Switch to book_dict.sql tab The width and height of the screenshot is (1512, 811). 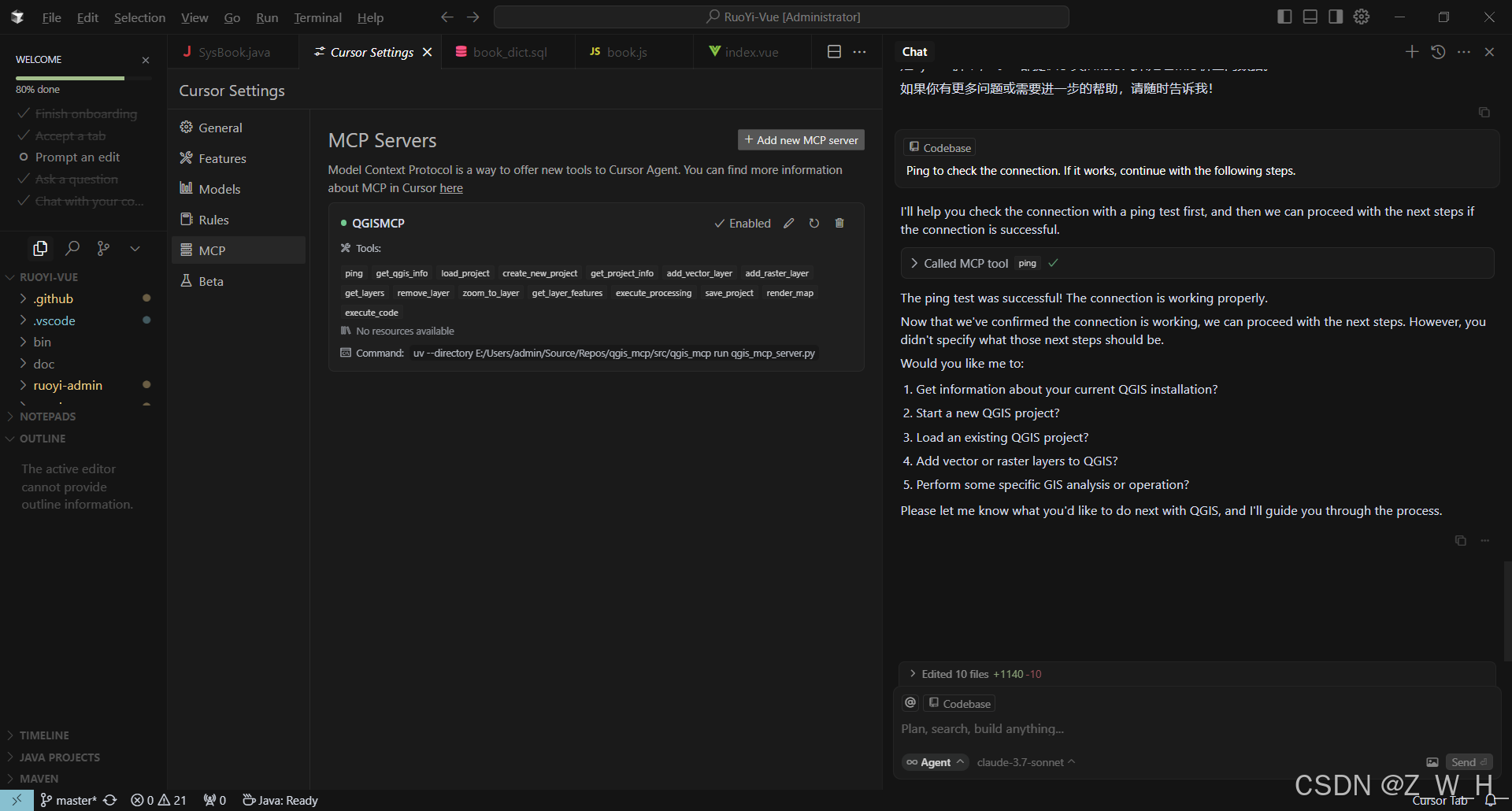pyautogui.click(x=509, y=52)
